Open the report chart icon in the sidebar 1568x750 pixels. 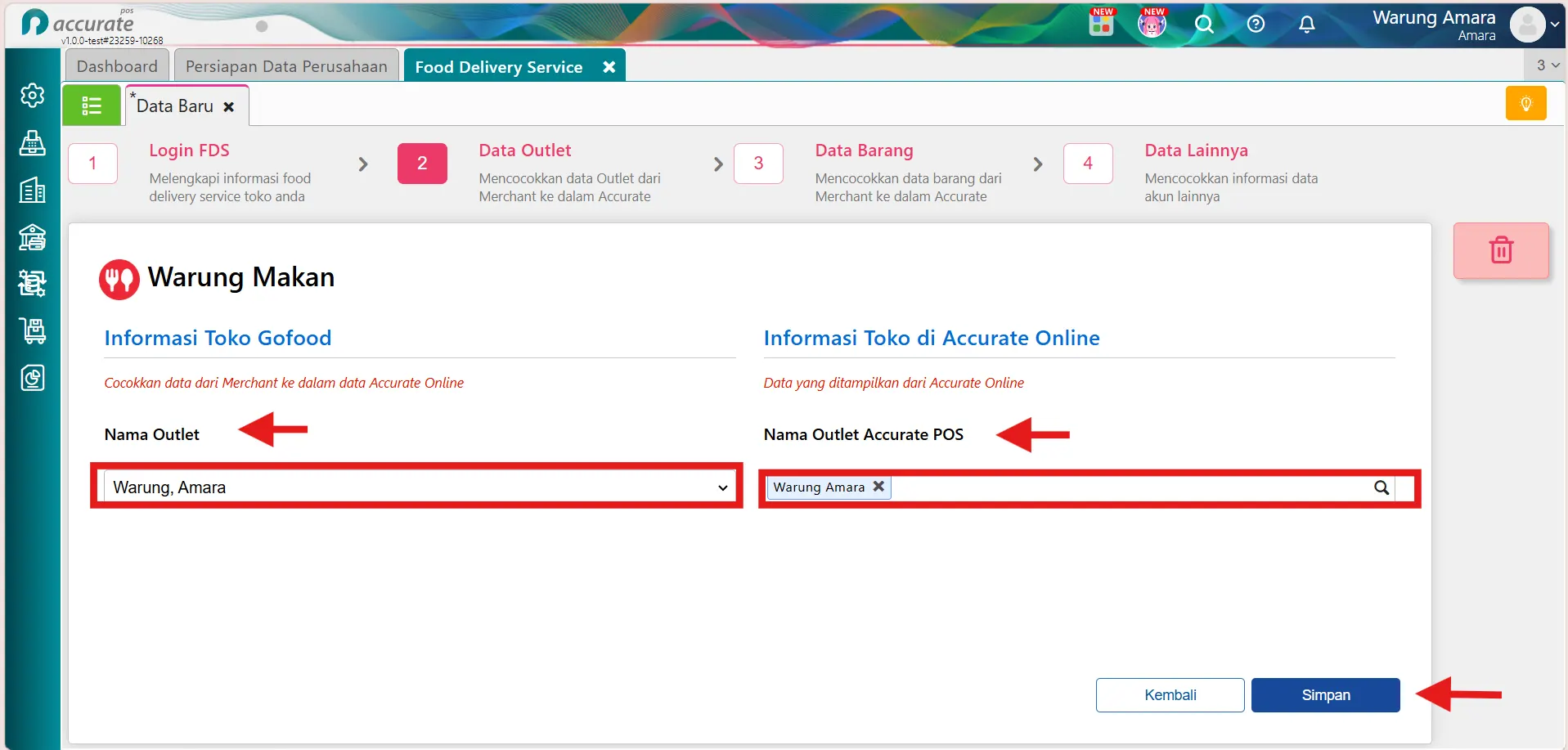(x=33, y=378)
